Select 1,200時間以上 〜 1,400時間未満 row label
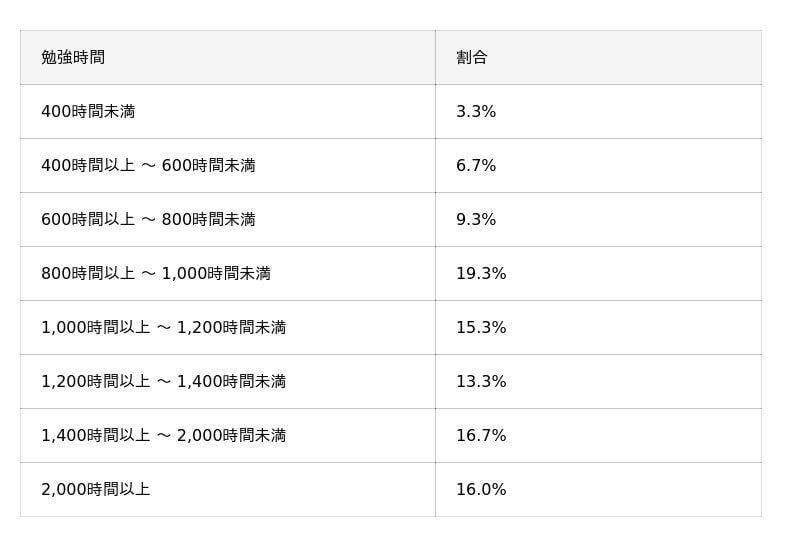The width and height of the screenshot is (800, 547). click(x=163, y=382)
